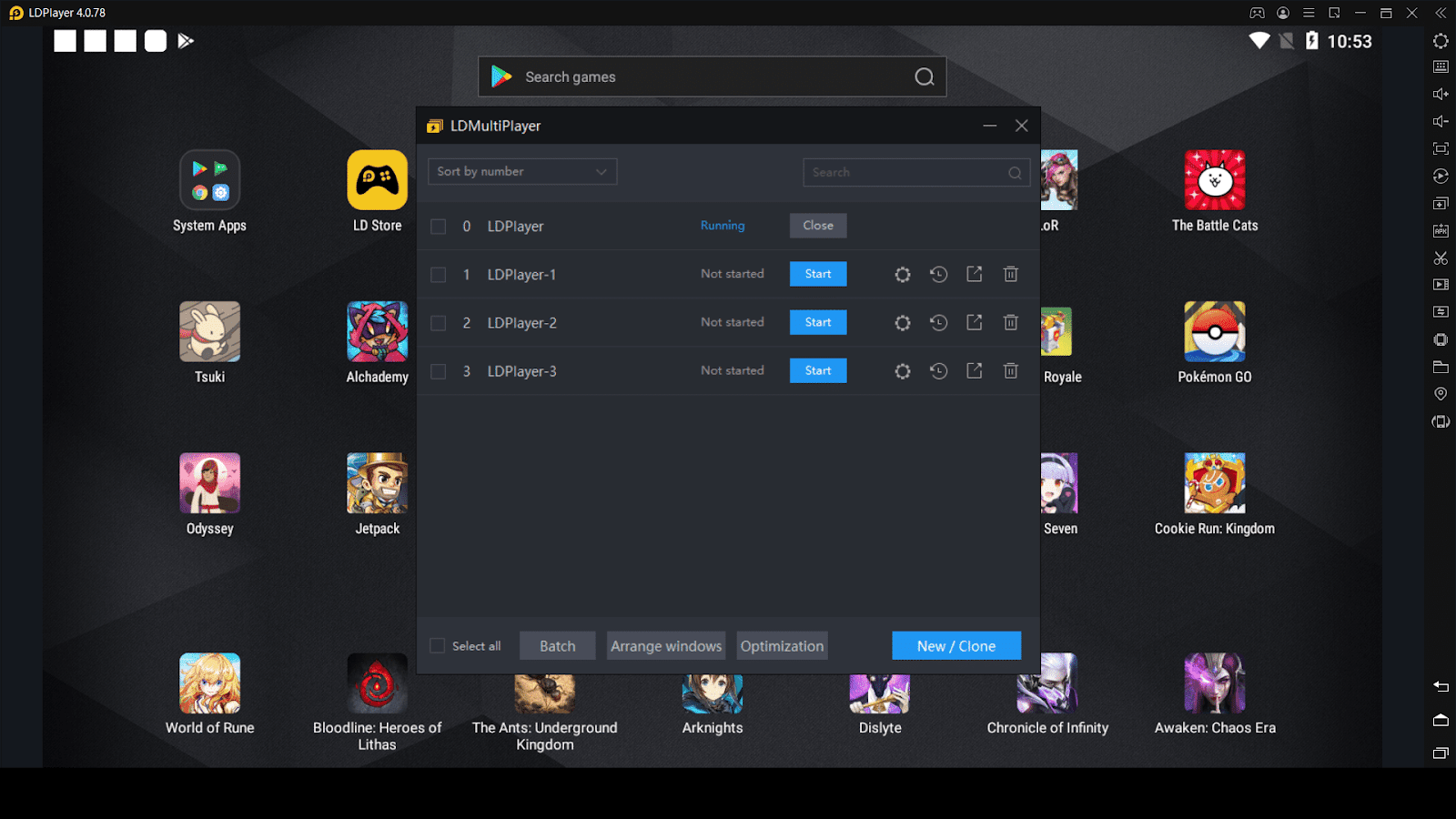Close the running LDPlayer instance
Viewport: 1456px width, 819px height.
point(818,226)
